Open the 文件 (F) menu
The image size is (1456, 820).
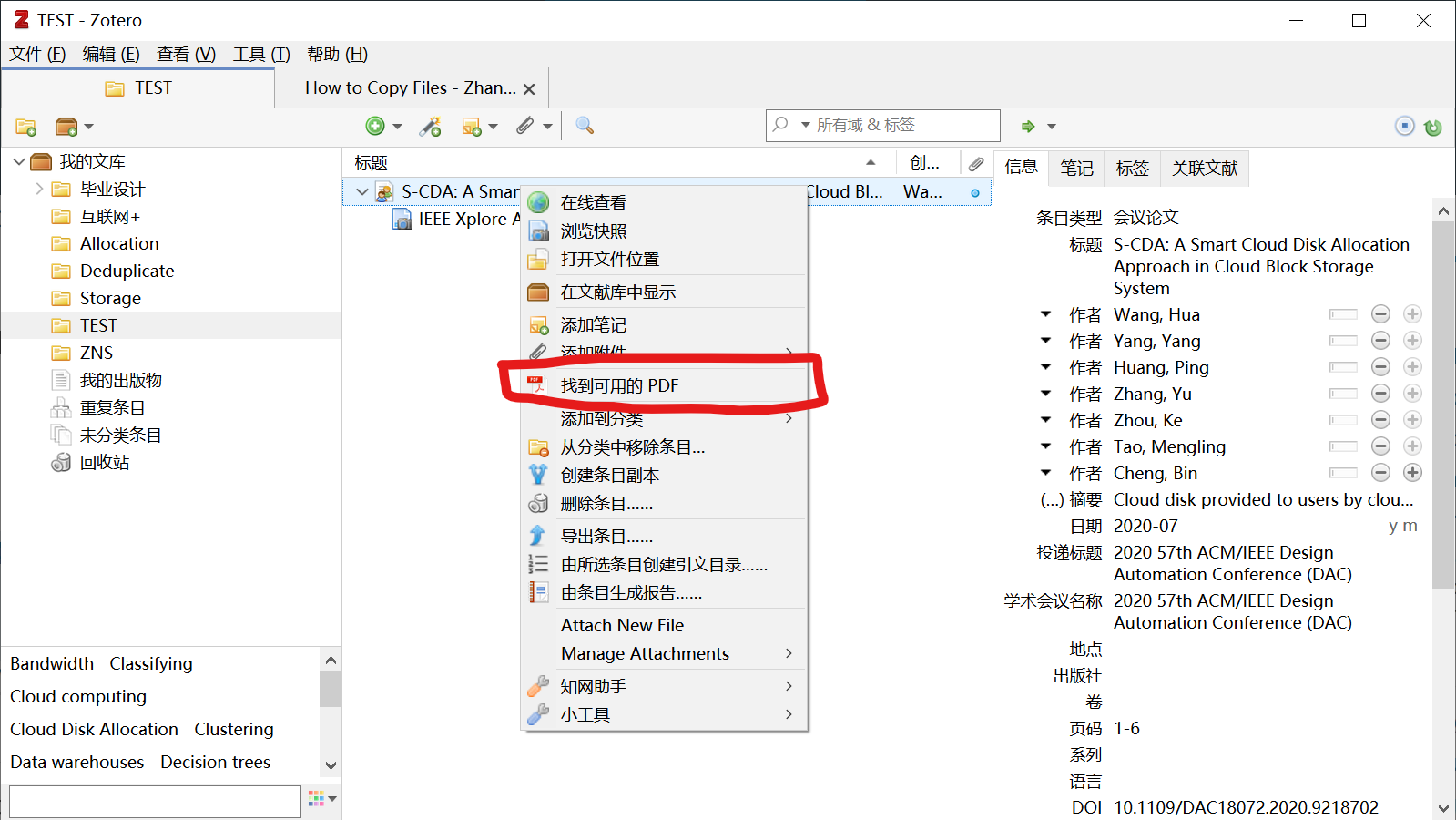pos(37,54)
